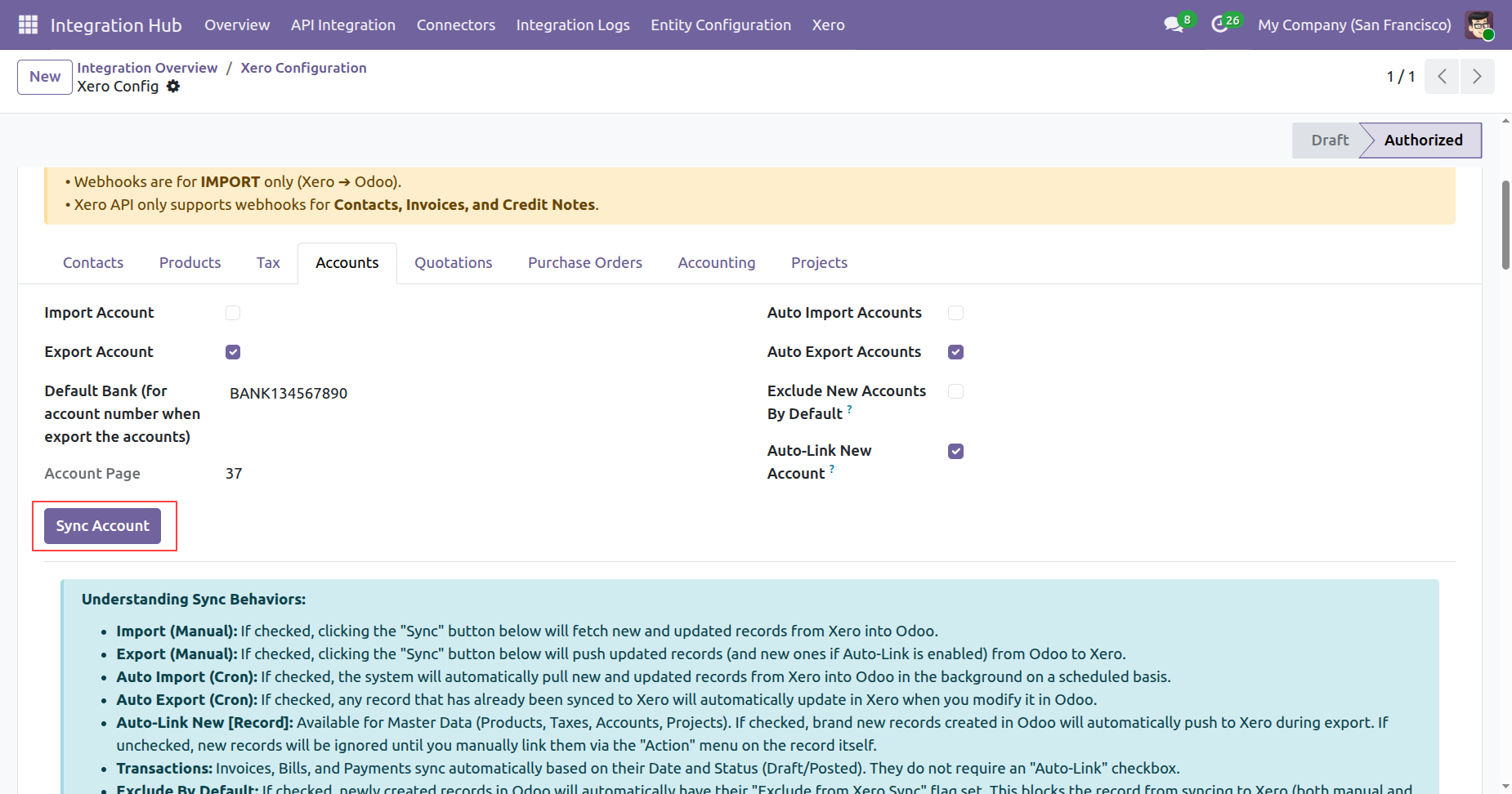Uncheck the Export Account checkbox
1512x794 pixels.
[x=233, y=352]
